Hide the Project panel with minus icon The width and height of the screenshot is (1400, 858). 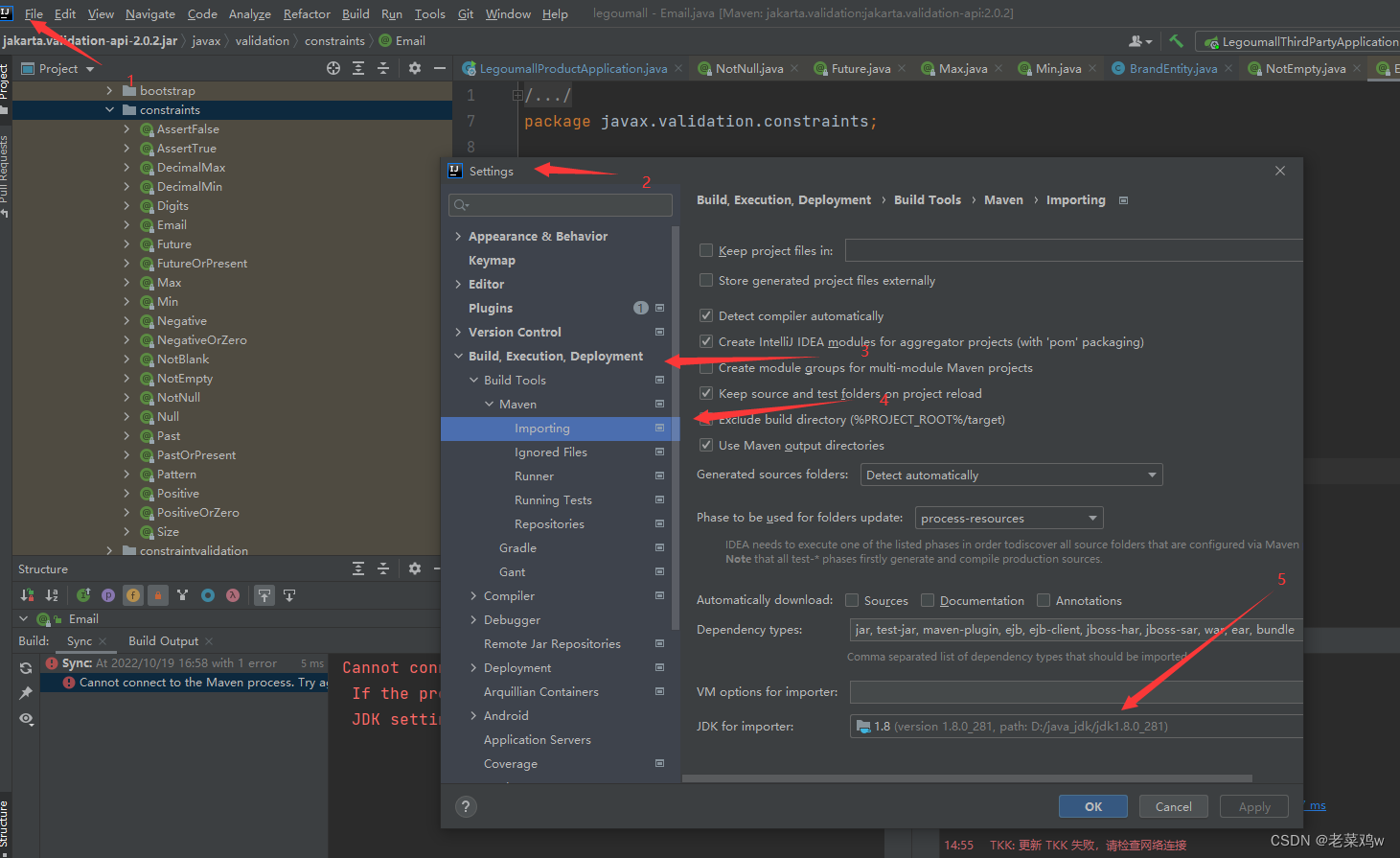[440, 68]
